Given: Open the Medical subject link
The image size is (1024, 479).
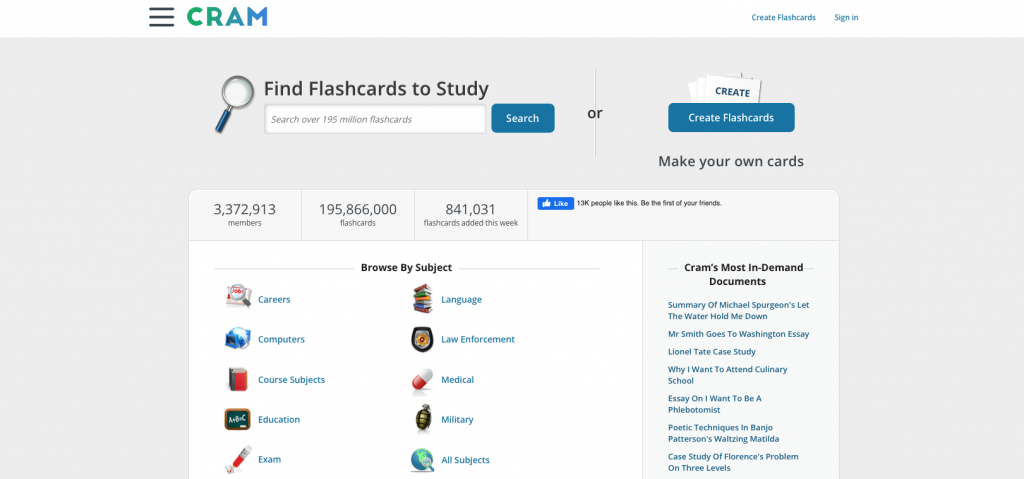Looking at the screenshot, I should coord(458,380).
